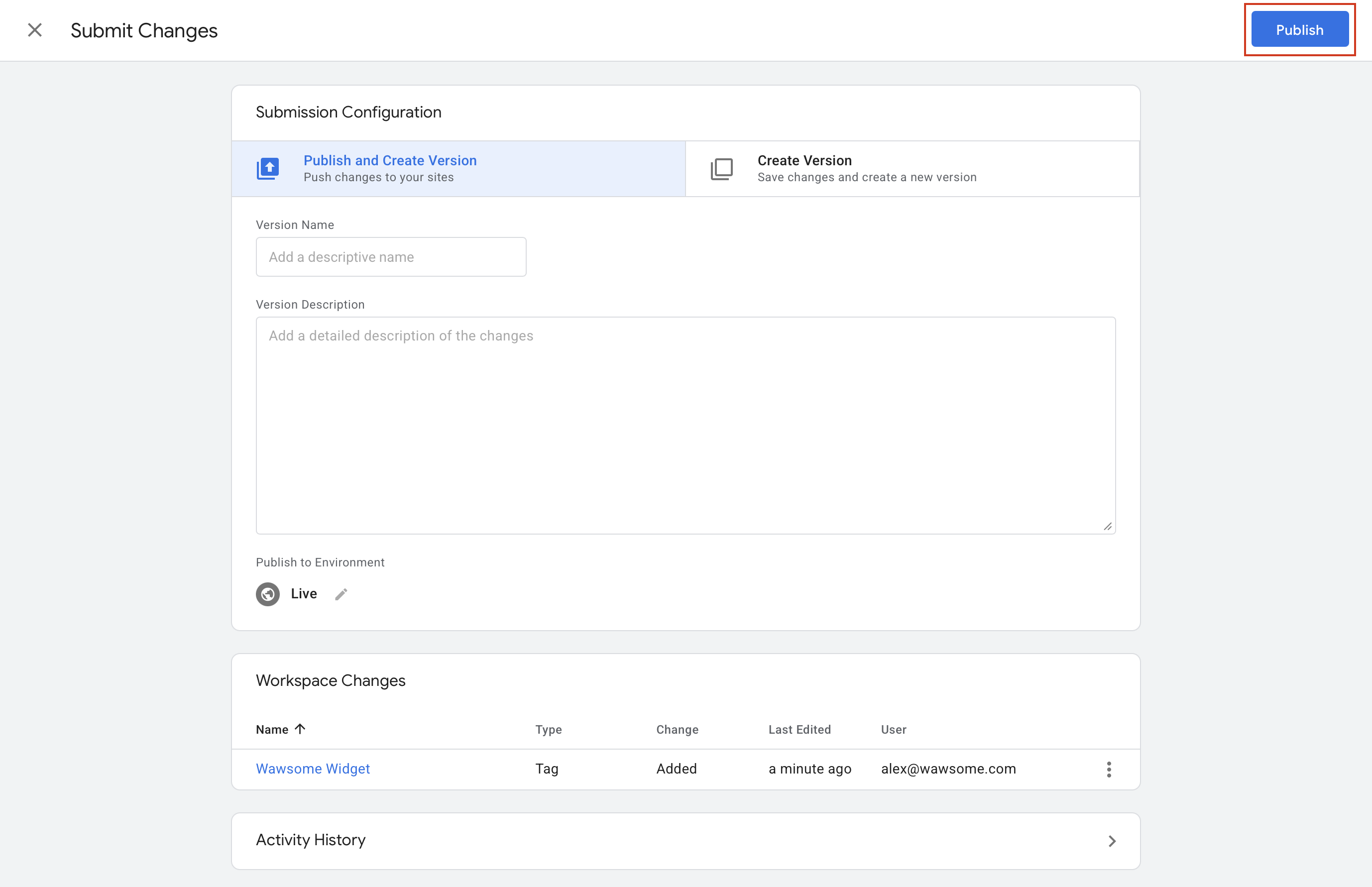Click the Change column header
Viewport: 1372px width, 887px height.
coord(677,729)
